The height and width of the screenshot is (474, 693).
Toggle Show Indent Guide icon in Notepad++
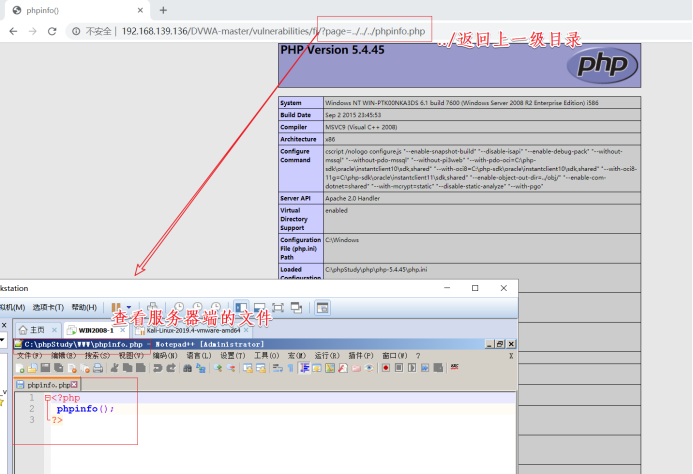point(305,368)
